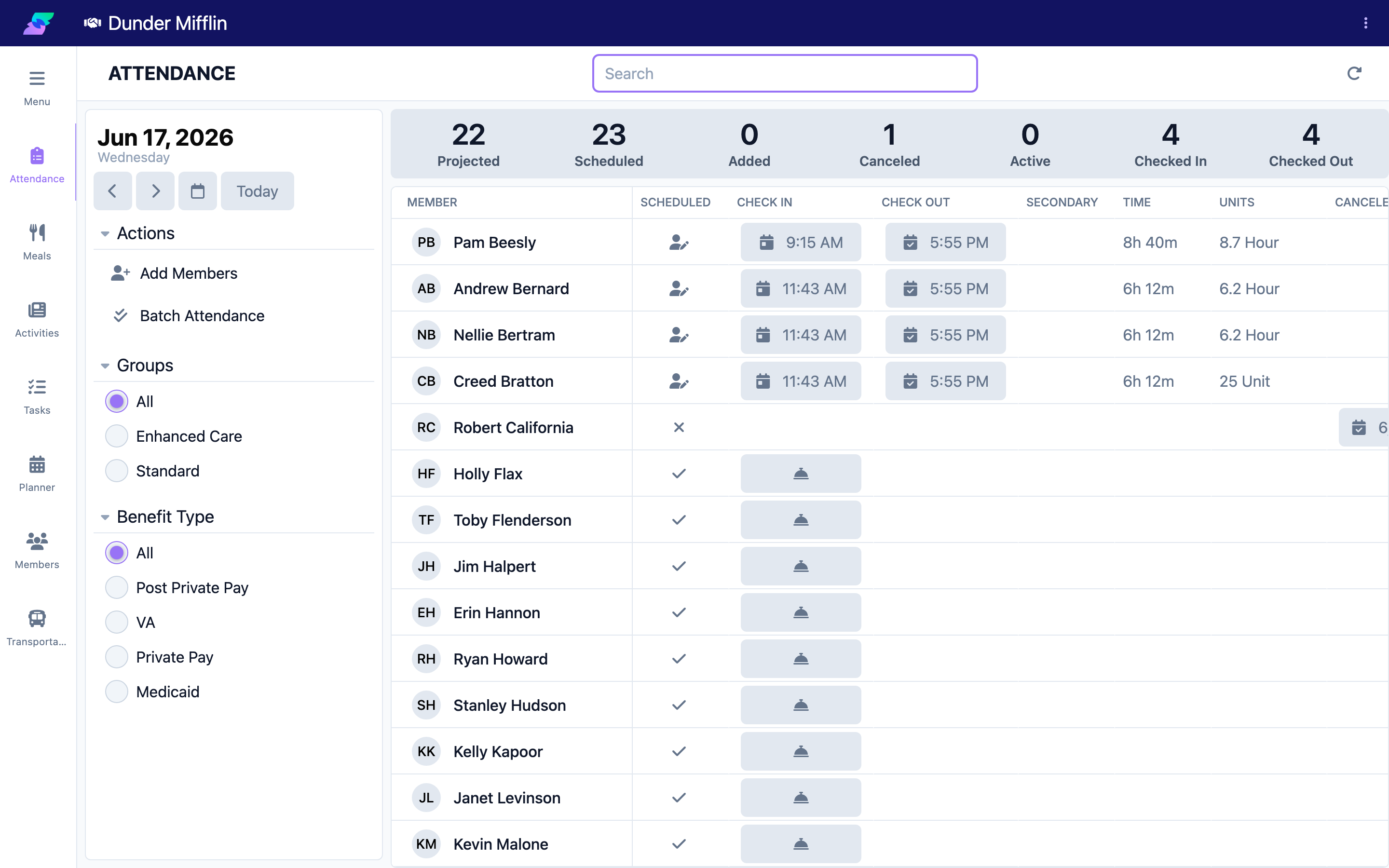This screenshot has height=868, width=1389.
Task: Collapse the Actions section
Action: click(x=105, y=234)
